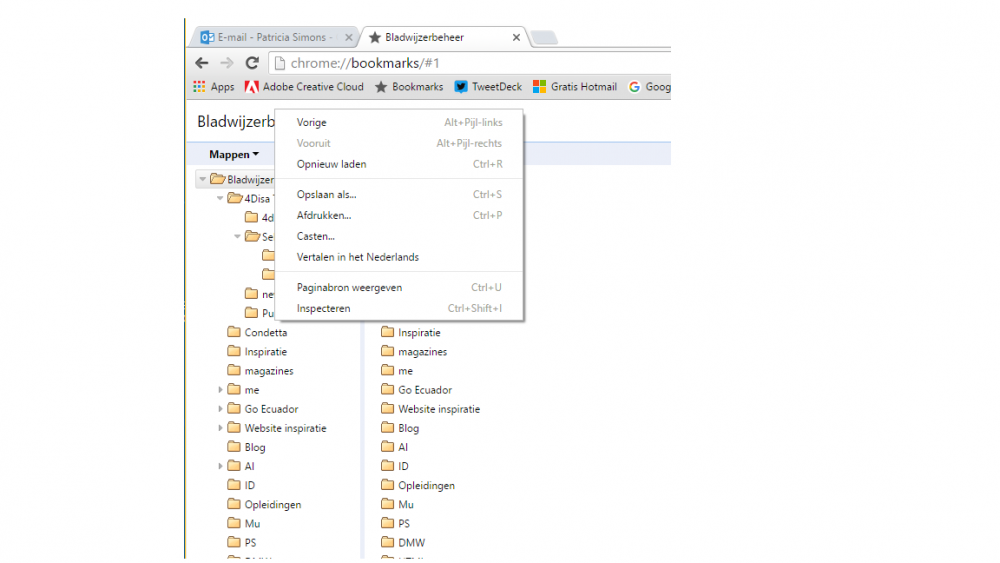
Task: Expand the Website inspiratie tree folder
Action: (x=221, y=428)
